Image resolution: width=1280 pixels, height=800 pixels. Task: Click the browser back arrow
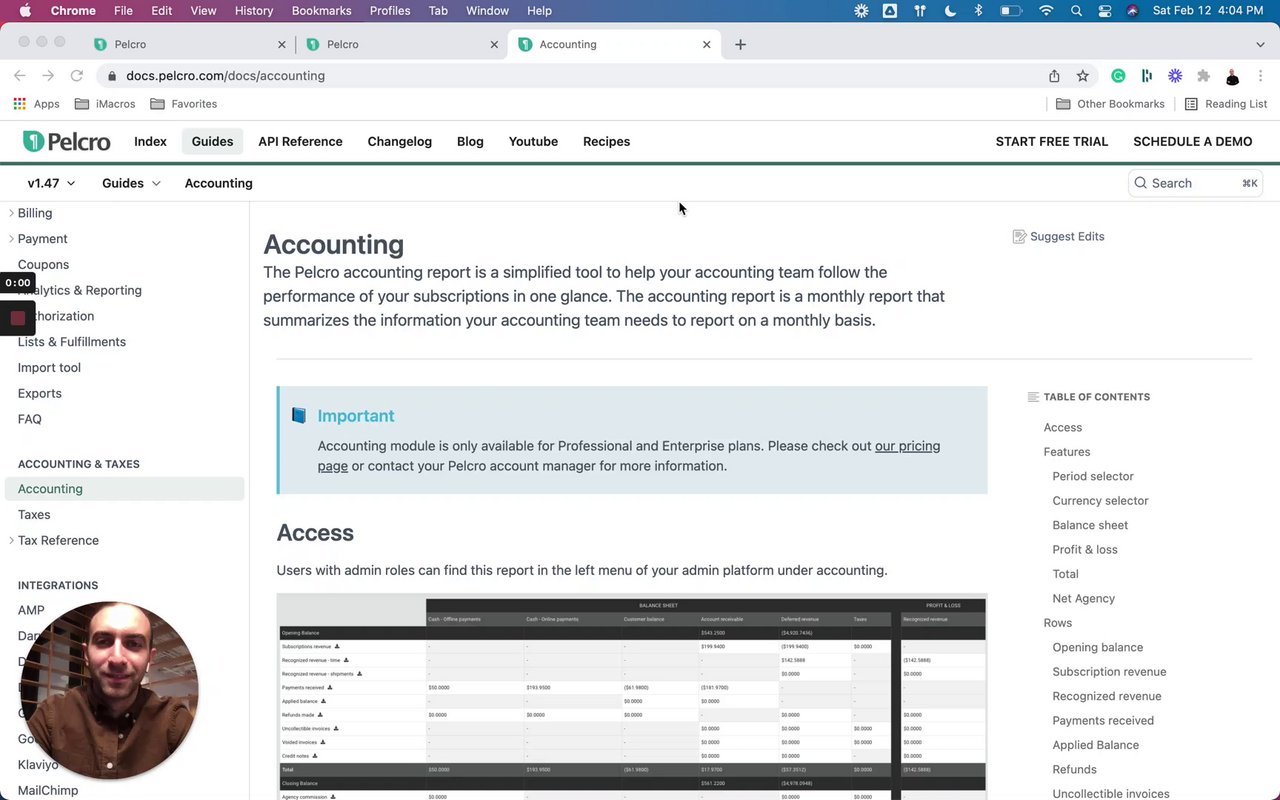[x=20, y=76]
